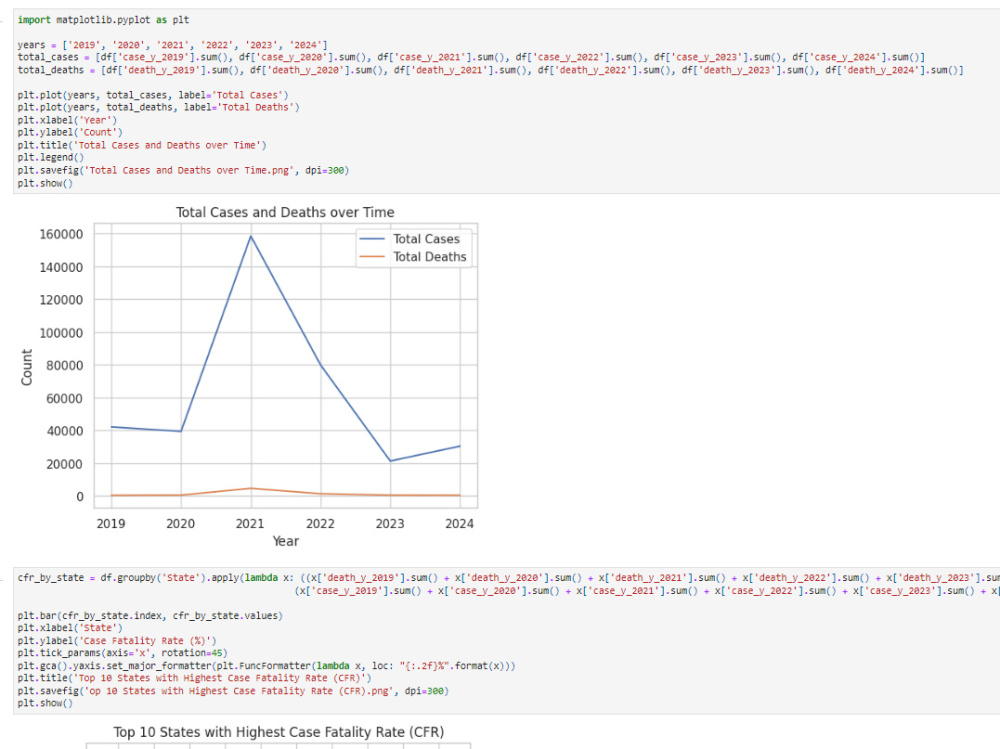Click the plt.tick_params rotation=45 line
This screenshot has width=1000, height=749.
122,653
